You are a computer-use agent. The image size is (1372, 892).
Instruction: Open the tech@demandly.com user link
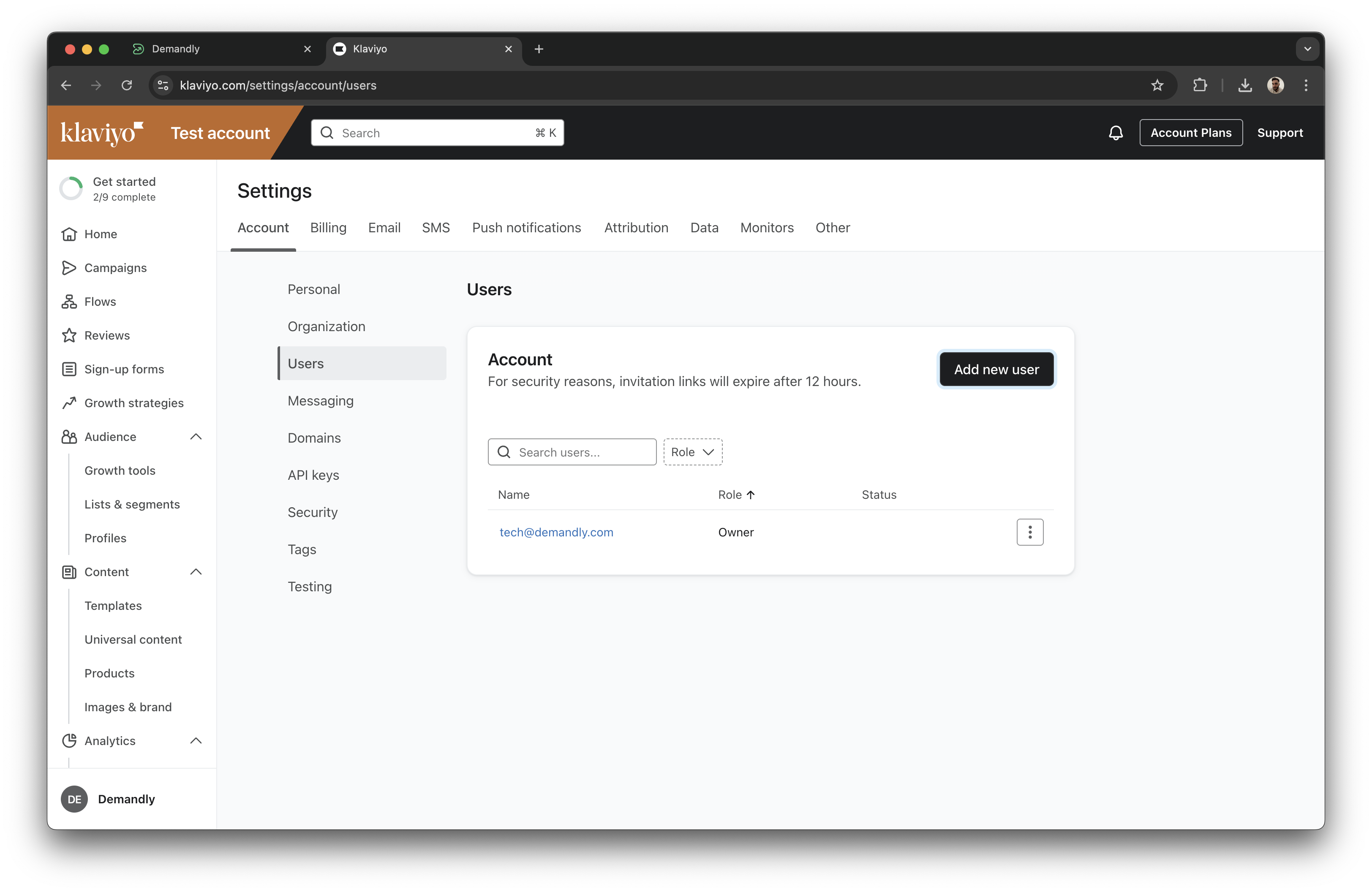click(x=556, y=532)
